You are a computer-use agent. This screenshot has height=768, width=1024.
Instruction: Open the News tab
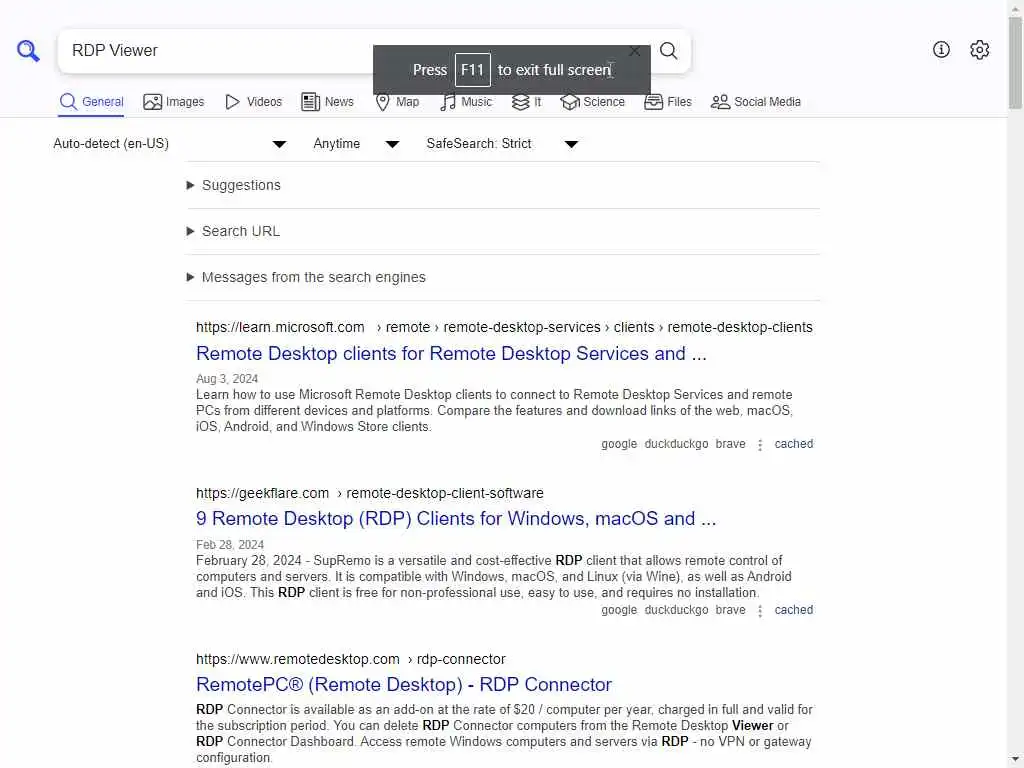(327, 102)
